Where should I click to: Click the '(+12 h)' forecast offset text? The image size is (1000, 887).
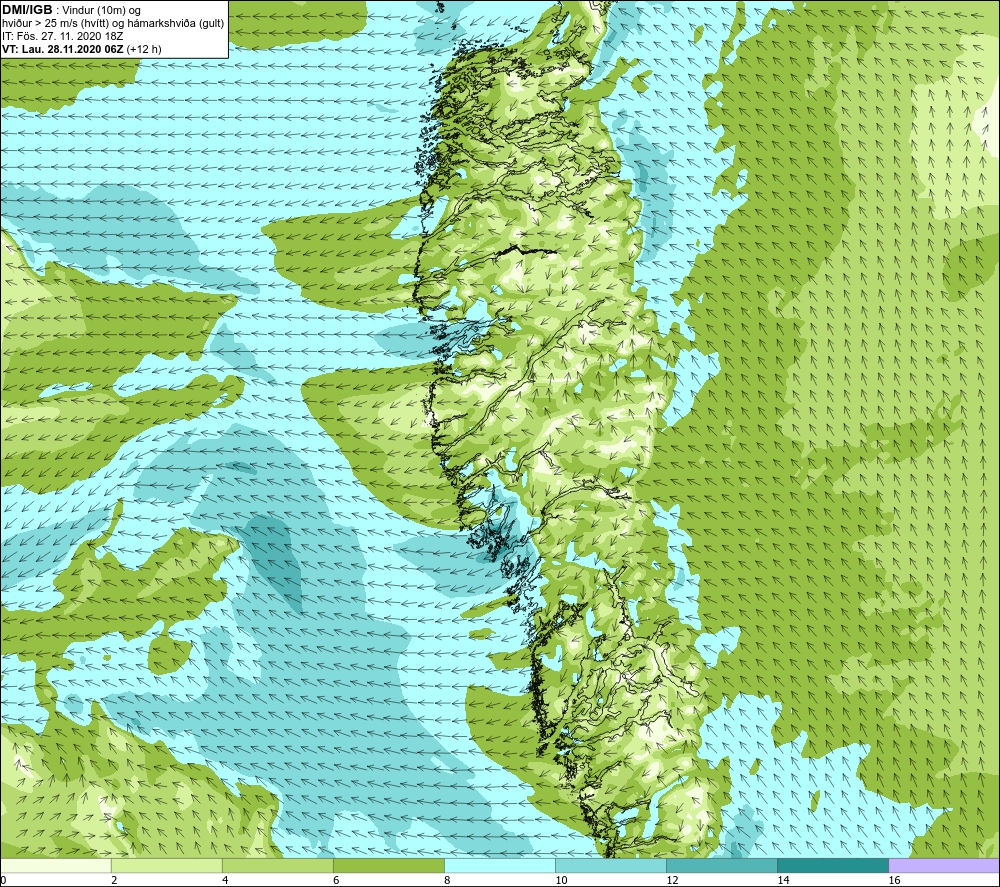tap(143, 49)
